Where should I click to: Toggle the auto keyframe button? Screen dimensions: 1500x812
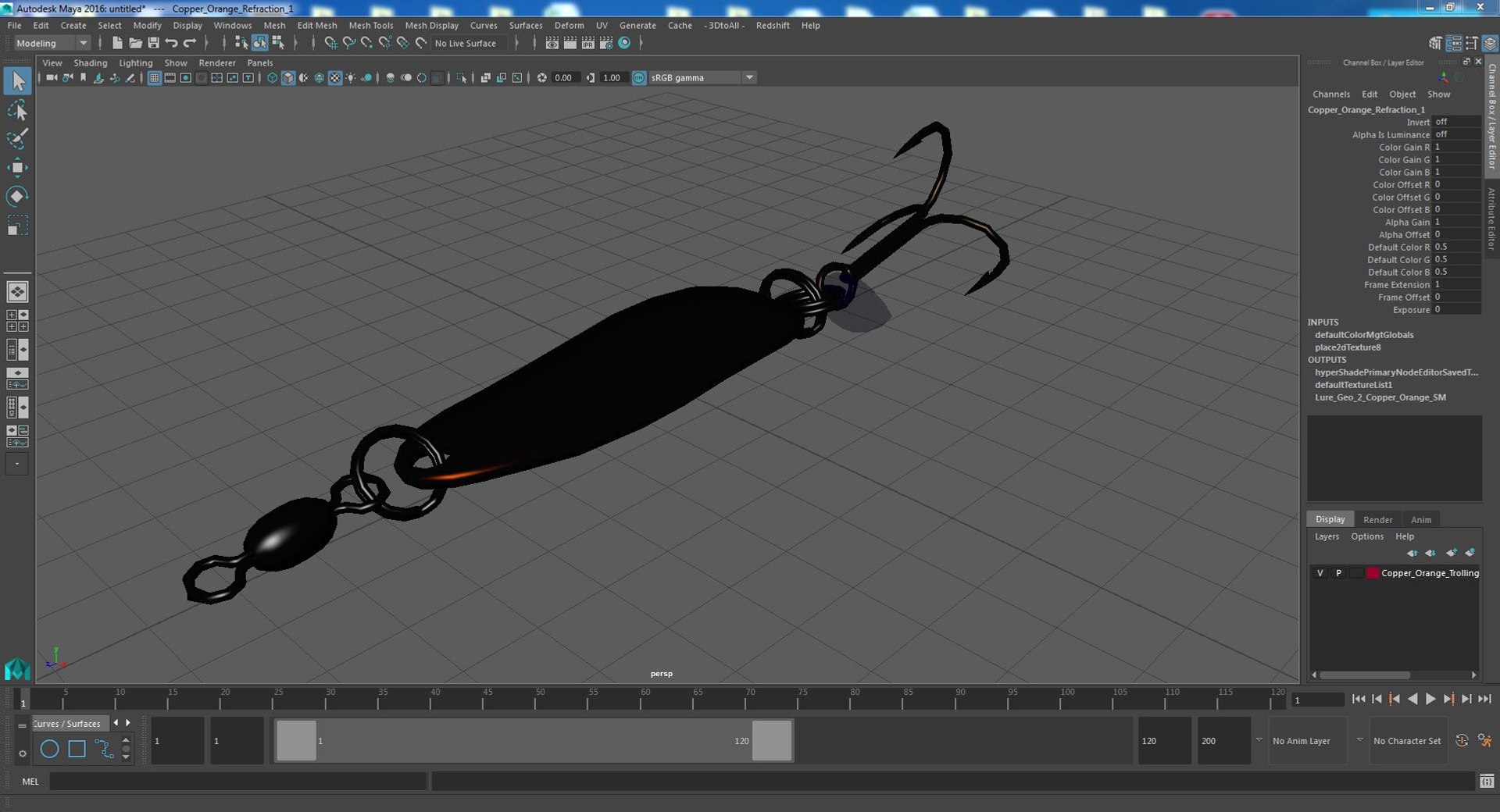point(1462,740)
